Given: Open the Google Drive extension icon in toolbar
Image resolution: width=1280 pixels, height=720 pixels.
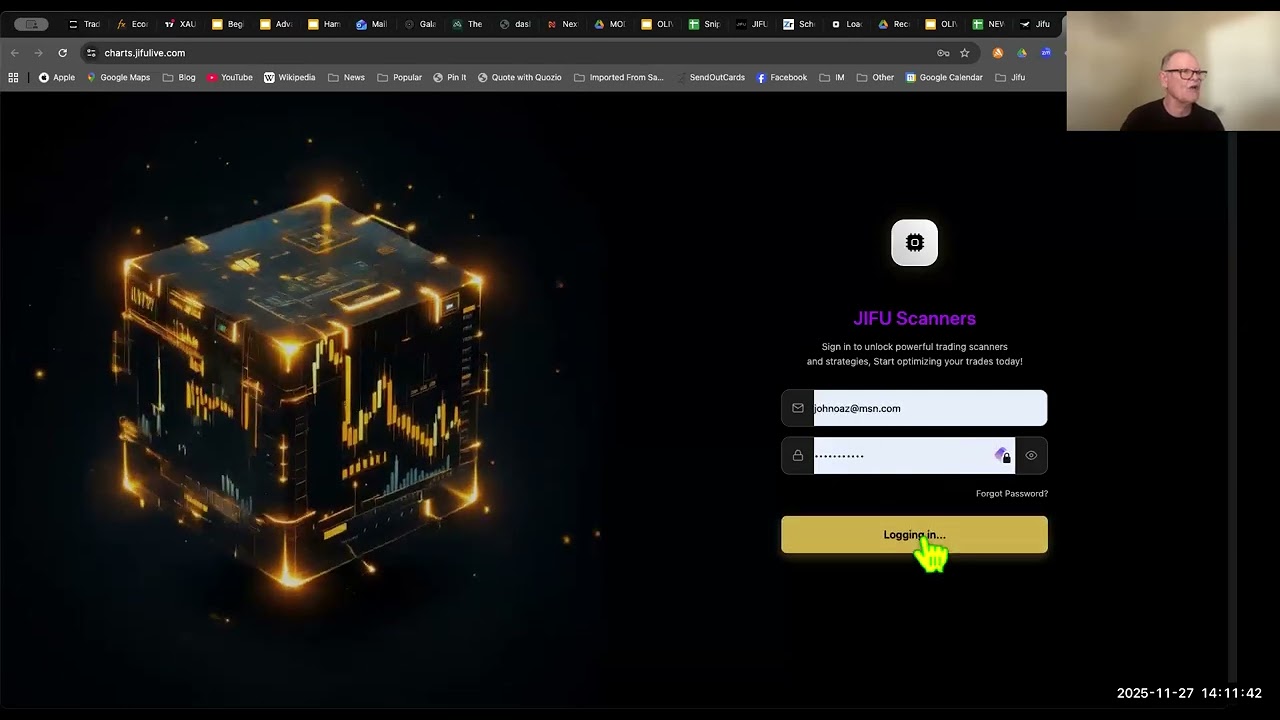Looking at the screenshot, I should coord(1021,53).
